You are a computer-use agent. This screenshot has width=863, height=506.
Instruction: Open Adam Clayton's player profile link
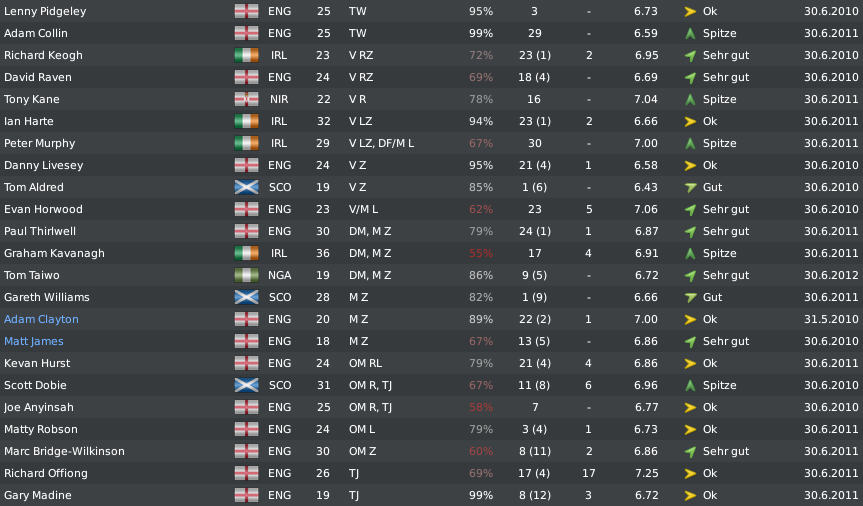click(41, 319)
